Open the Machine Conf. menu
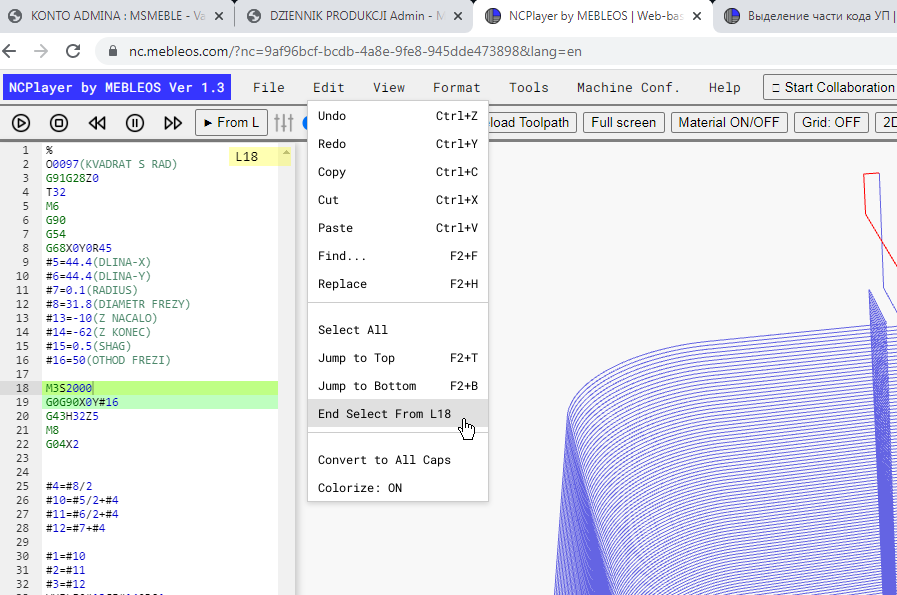The width and height of the screenshot is (897, 595). tap(628, 88)
